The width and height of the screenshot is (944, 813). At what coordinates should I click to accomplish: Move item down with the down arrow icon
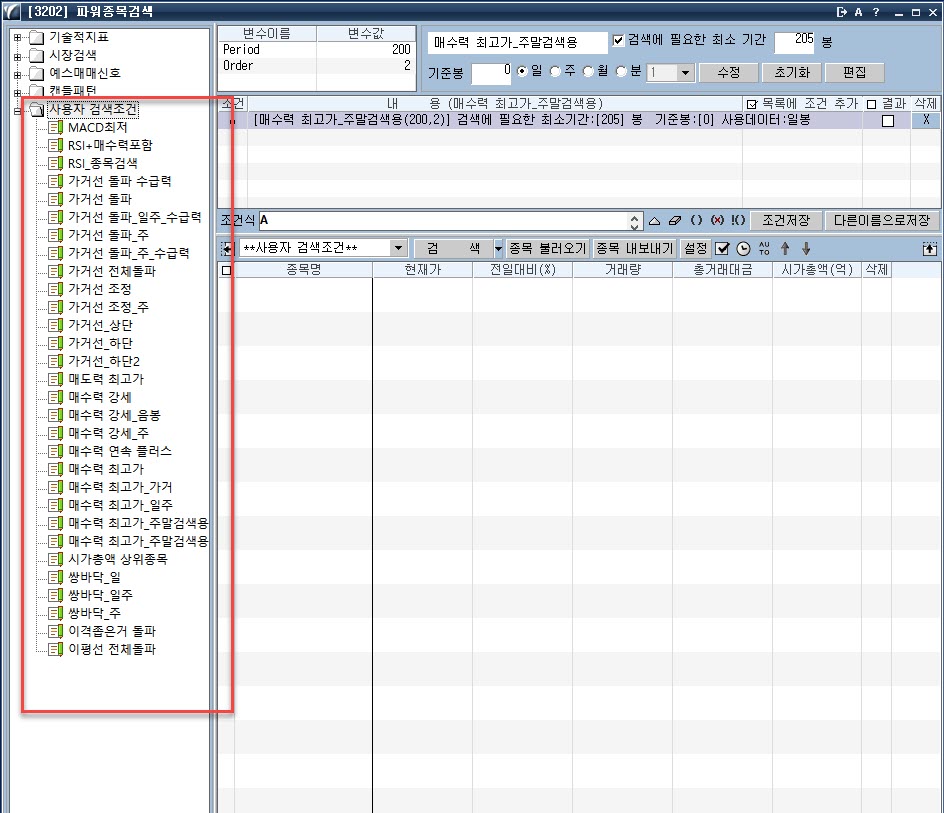[806, 248]
